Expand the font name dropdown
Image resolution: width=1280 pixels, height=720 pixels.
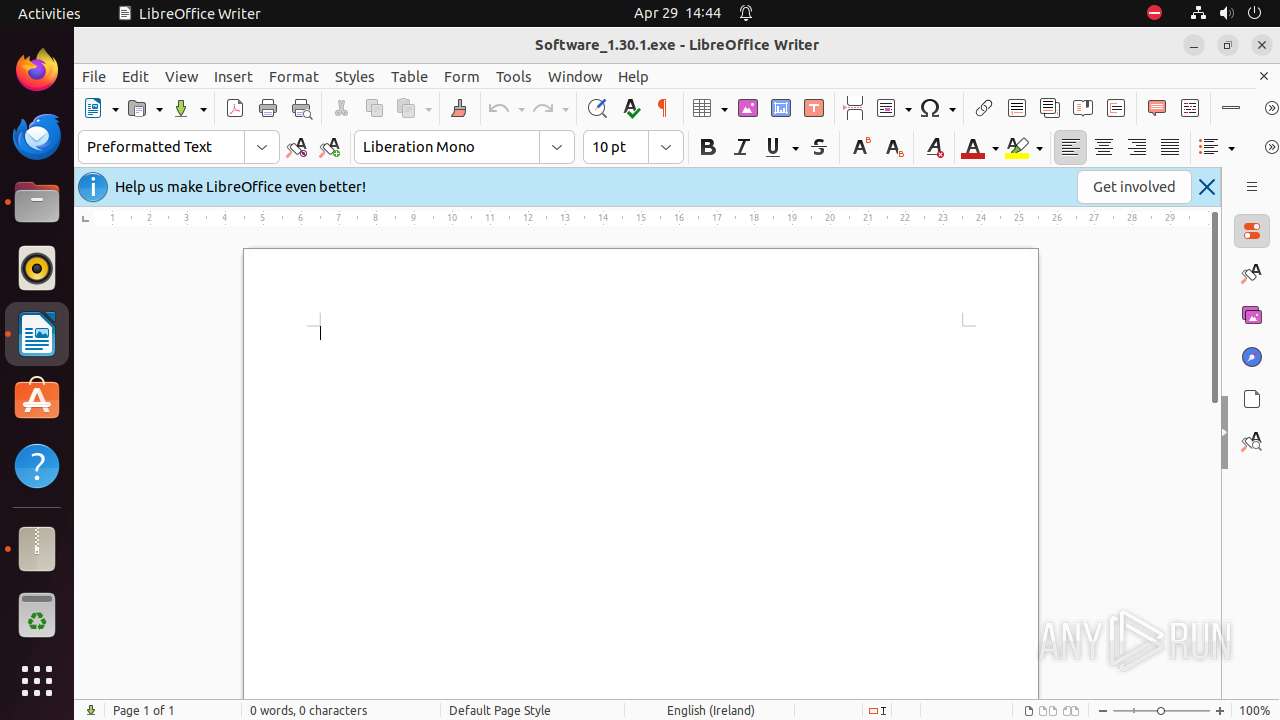[557, 147]
